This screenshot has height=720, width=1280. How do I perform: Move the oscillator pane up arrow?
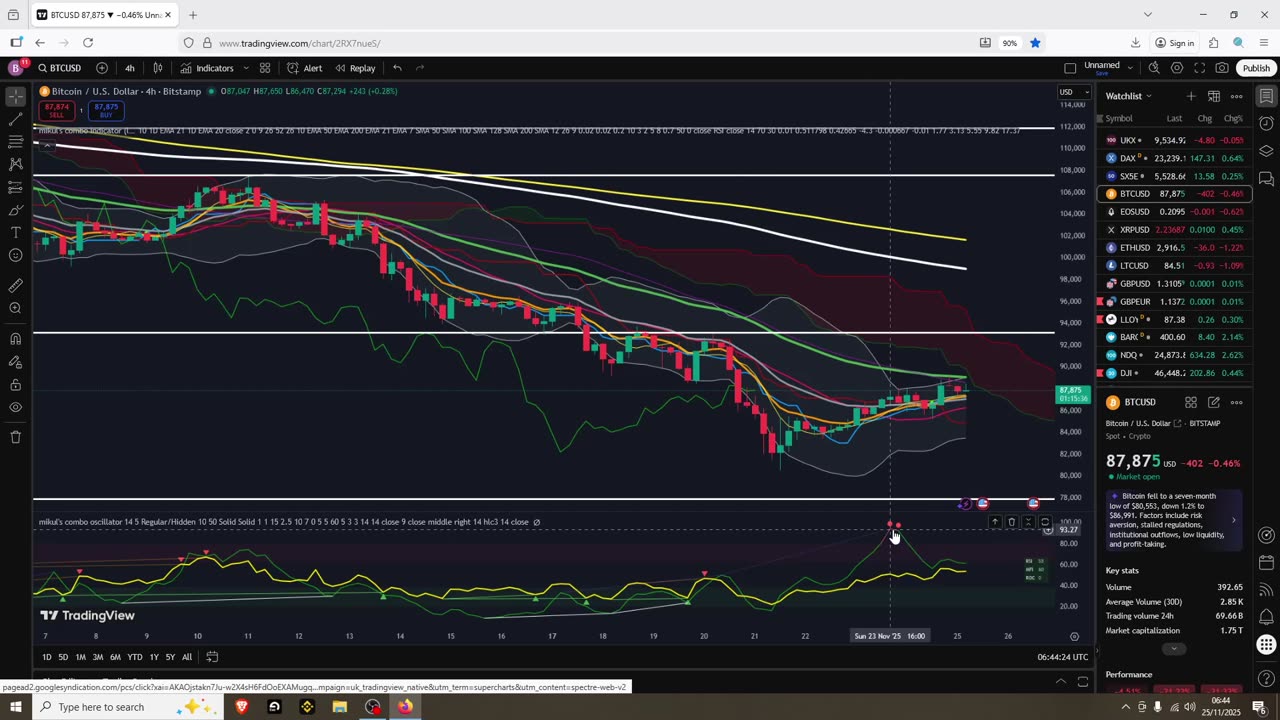click(995, 522)
